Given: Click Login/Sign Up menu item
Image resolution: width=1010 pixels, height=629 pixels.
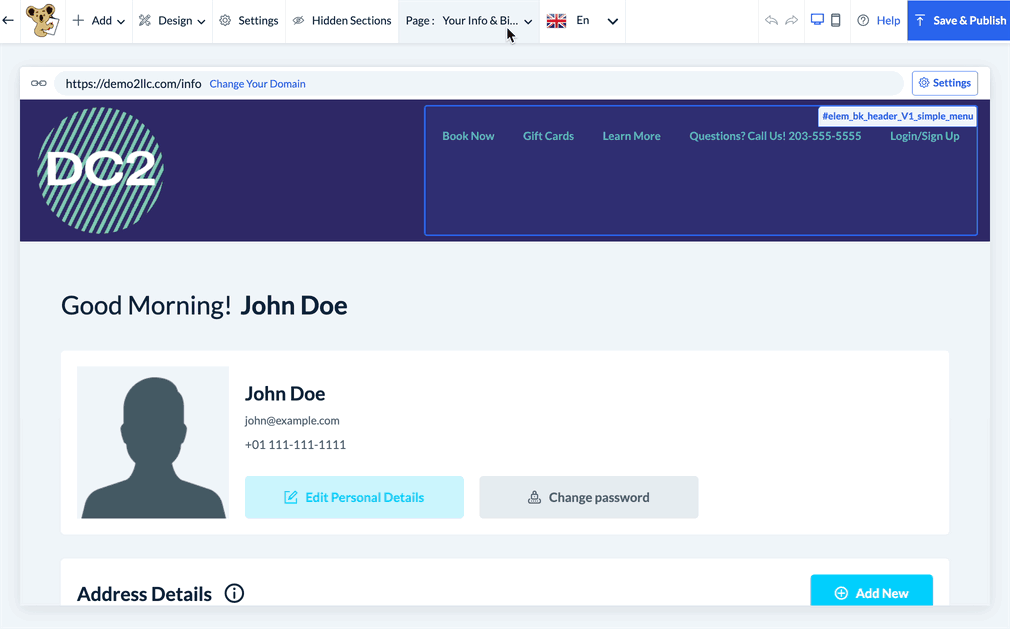Looking at the screenshot, I should 924,136.
